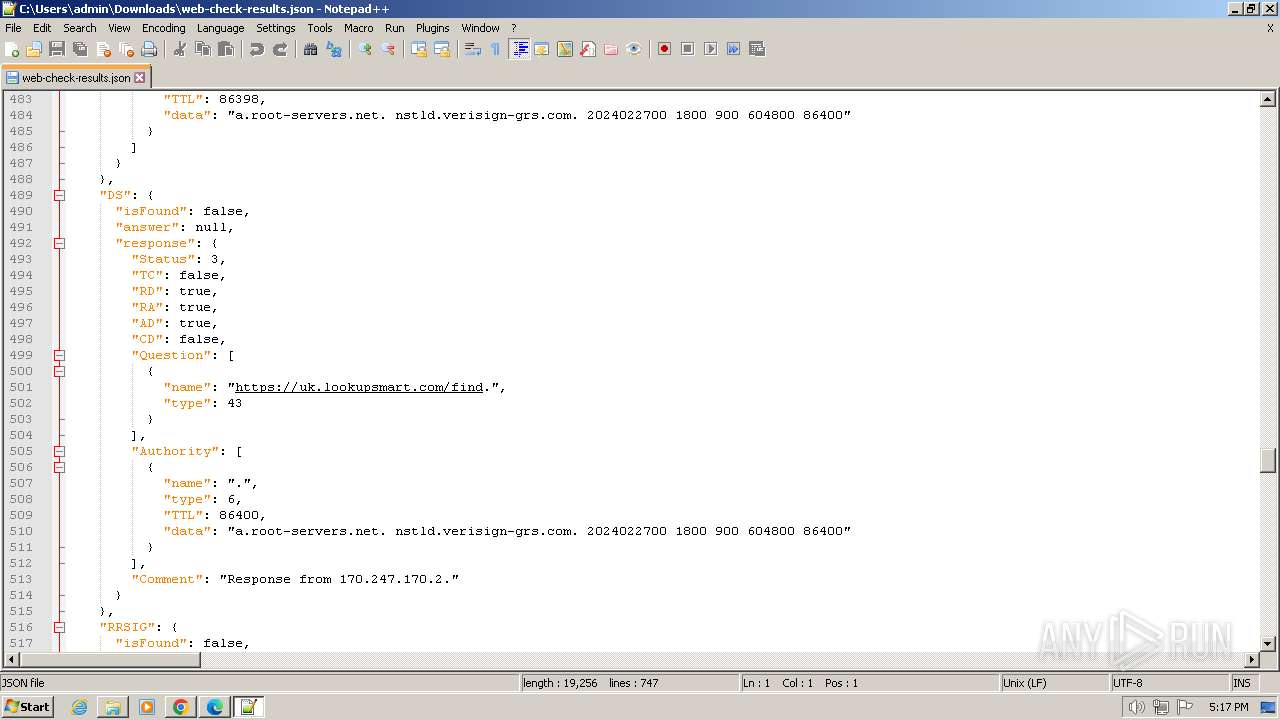1280x720 pixels.
Task: Open the Search menu
Action: 80,28
